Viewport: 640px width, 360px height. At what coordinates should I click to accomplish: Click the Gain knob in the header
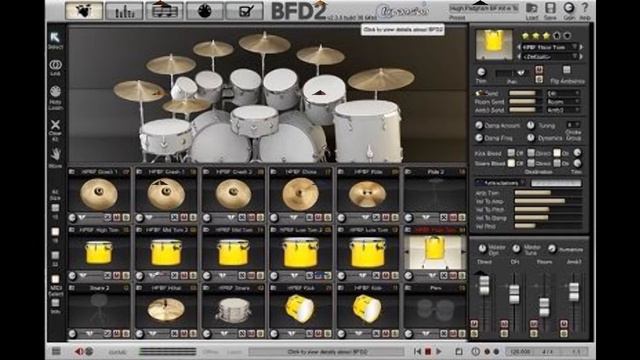[569, 8]
